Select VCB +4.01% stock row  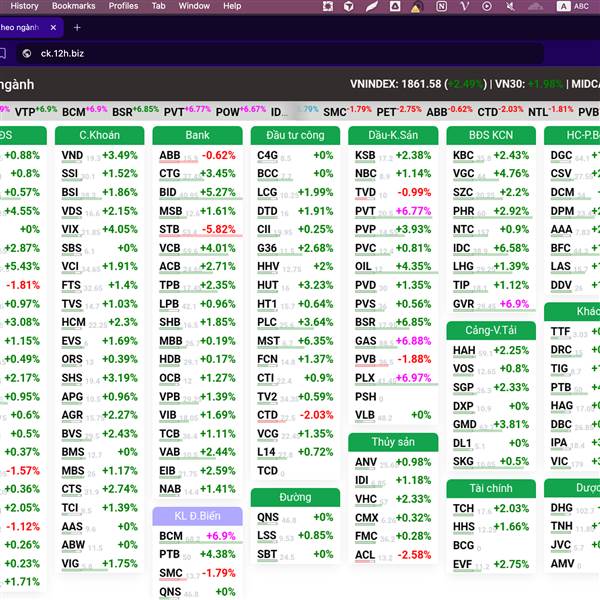[197, 248]
